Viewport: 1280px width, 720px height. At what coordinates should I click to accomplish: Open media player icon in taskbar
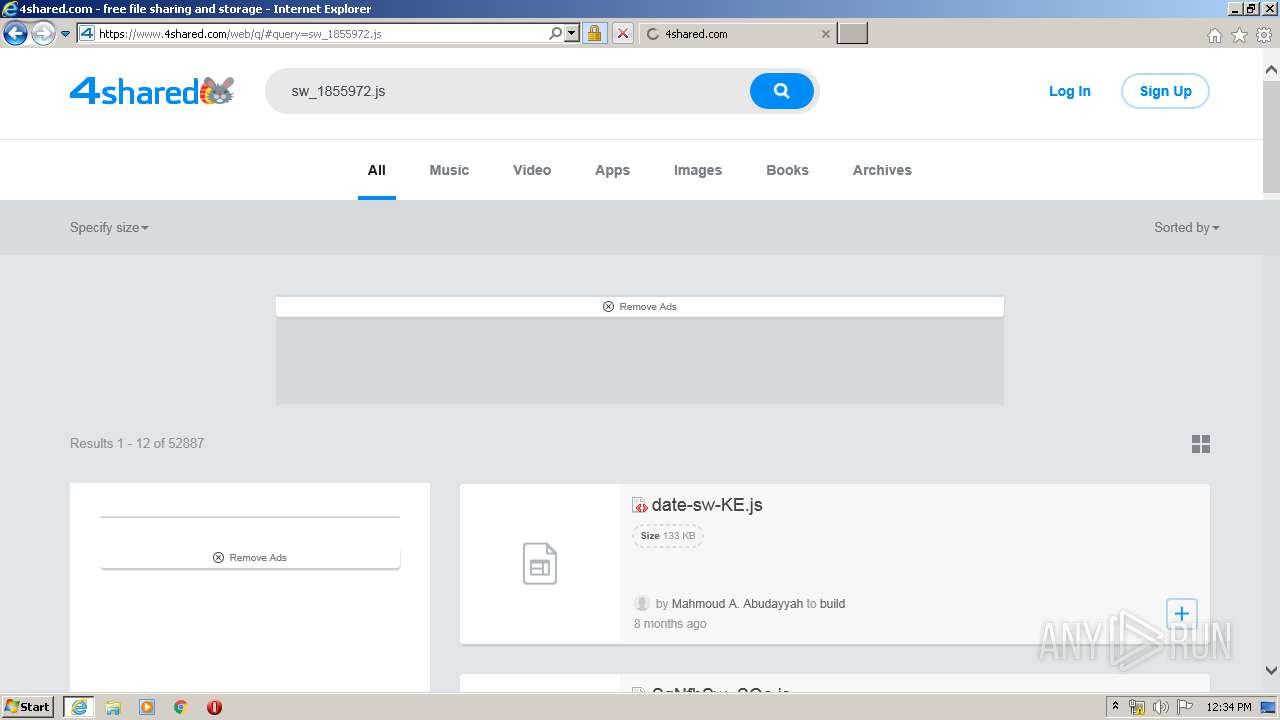[x=147, y=707]
